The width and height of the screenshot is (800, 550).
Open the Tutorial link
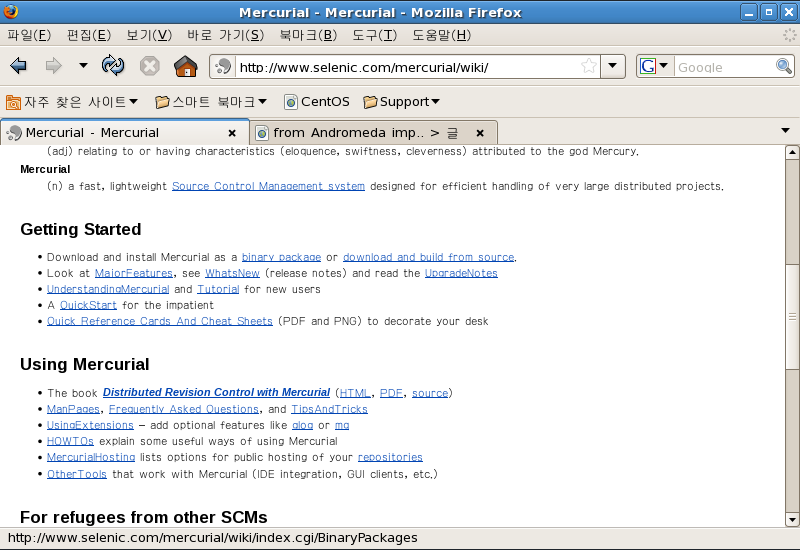tap(218, 289)
